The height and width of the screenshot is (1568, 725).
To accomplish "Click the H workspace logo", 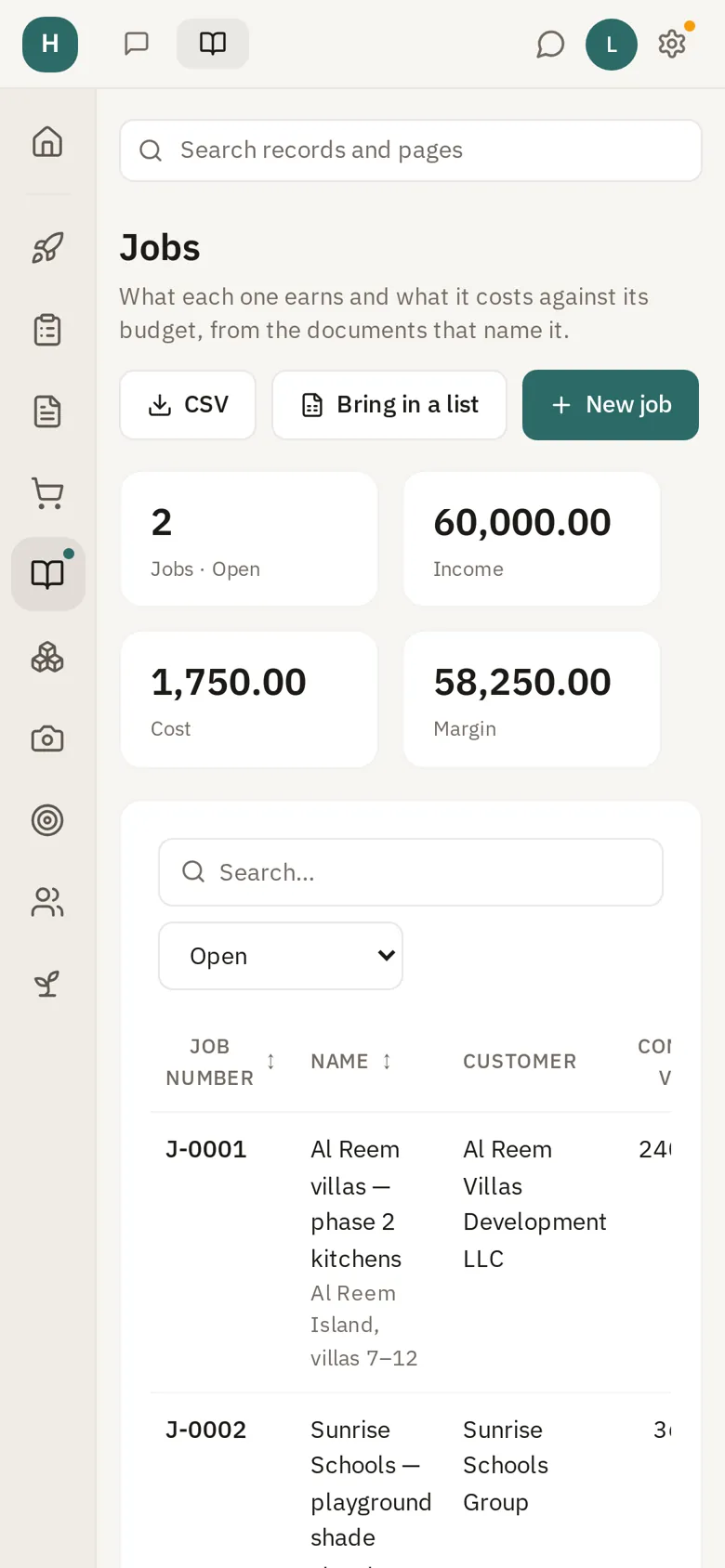I will tap(50, 44).
